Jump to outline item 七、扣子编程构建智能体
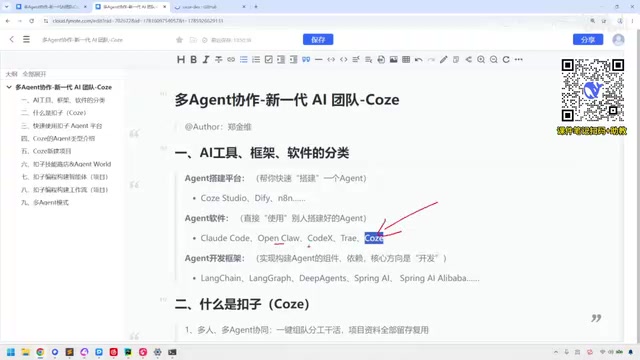This screenshot has width=640, height=360. tap(64, 177)
